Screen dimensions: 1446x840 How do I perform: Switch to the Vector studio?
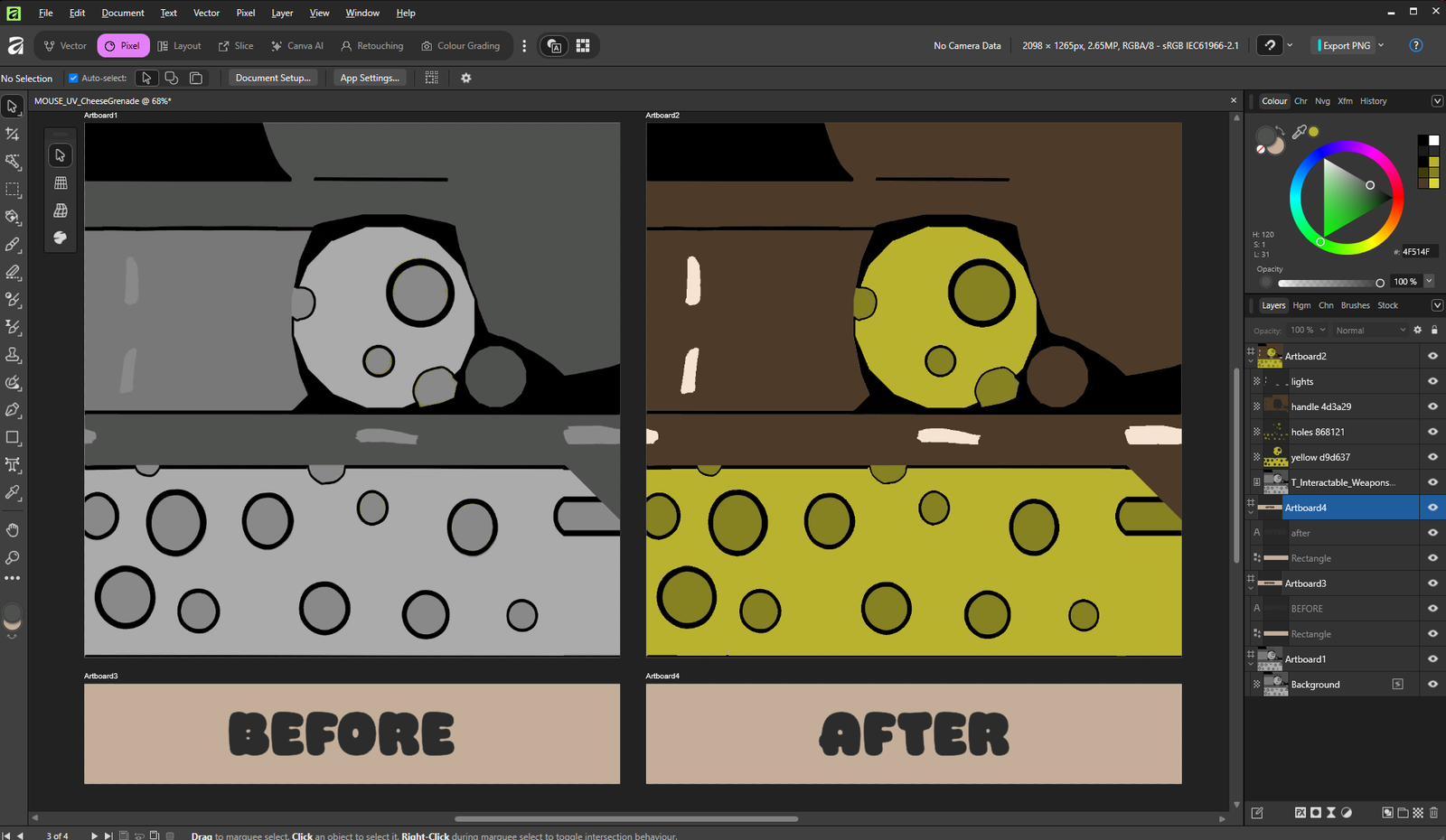pos(65,45)
